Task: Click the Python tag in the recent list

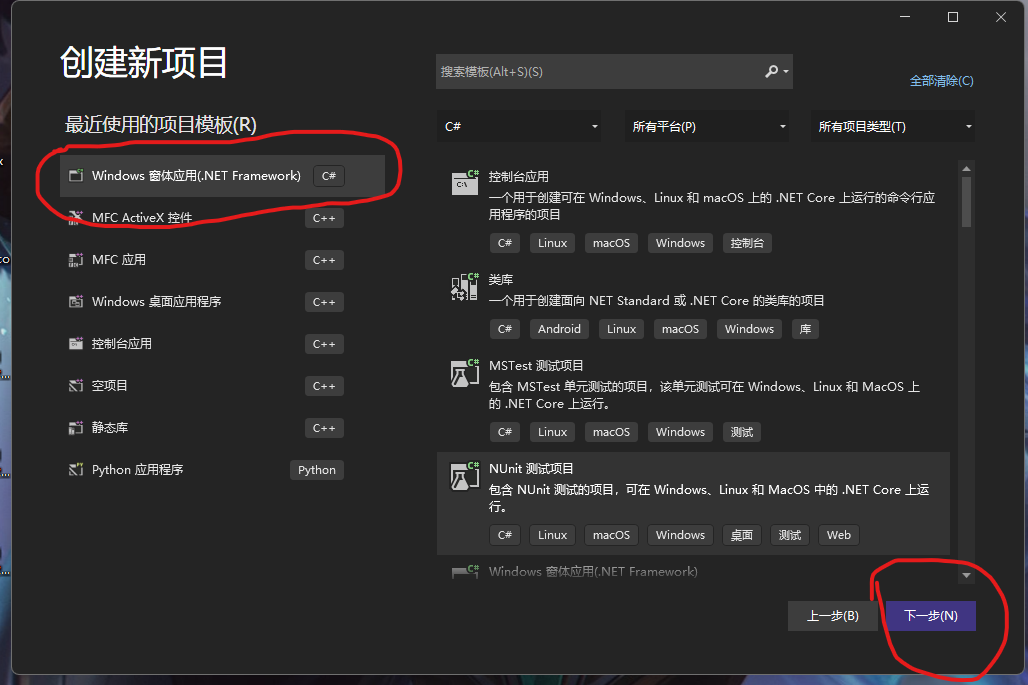Action: [317, 469]
